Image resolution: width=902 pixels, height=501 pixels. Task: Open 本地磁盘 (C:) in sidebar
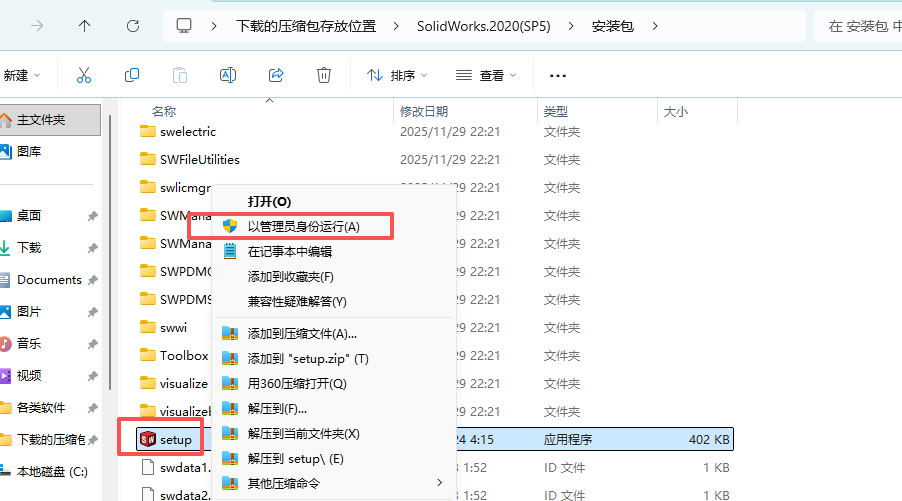(52, 472)
